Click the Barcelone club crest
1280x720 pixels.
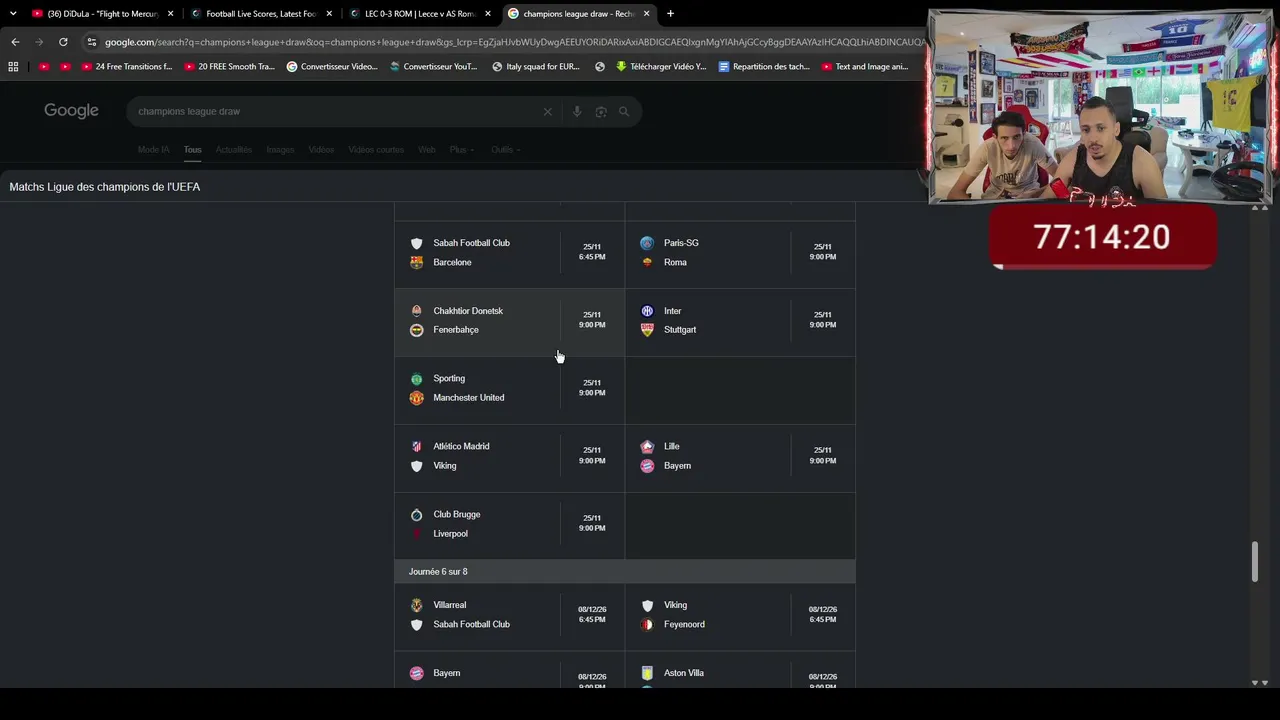point(417,263)
